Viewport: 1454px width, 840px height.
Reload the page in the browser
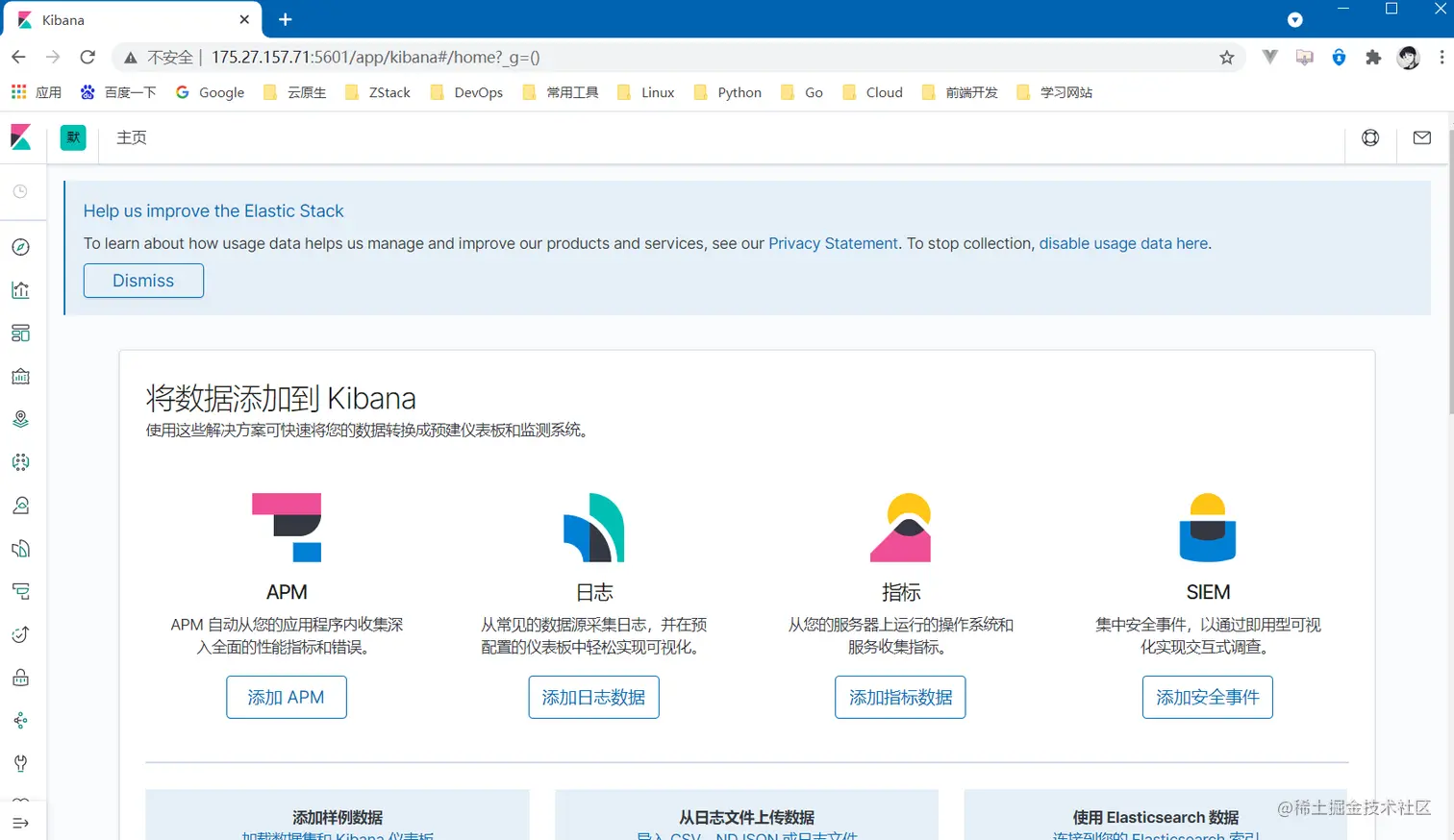88,58
